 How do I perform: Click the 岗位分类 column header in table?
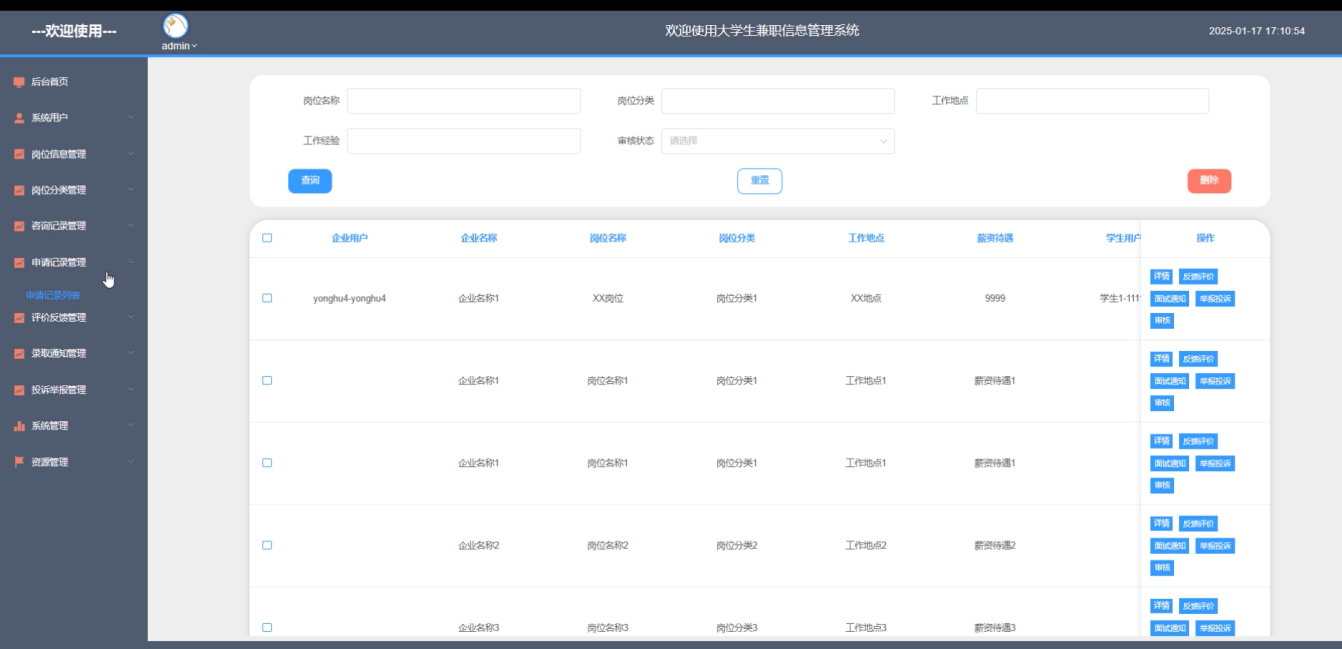pyautogui.click(x=737, y=238)
